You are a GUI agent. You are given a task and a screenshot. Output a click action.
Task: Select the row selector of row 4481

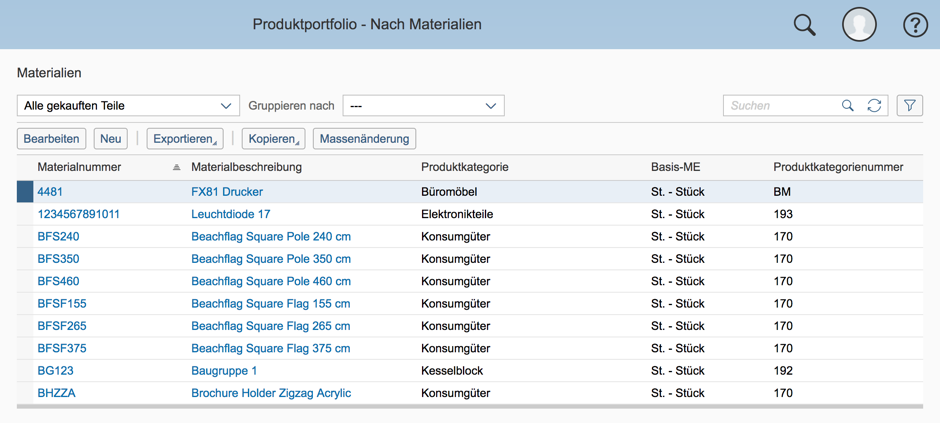25,192
